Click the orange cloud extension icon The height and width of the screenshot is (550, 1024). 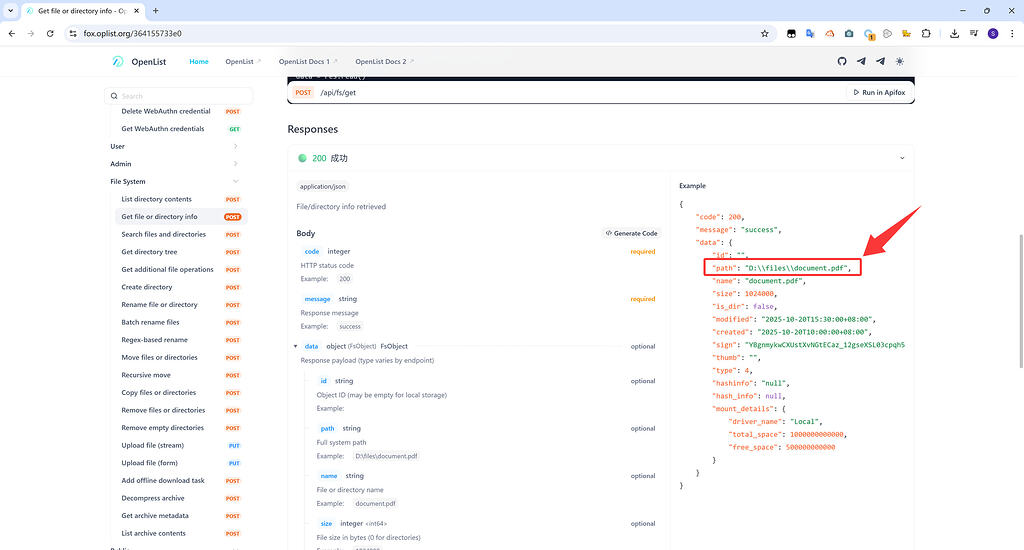829,33
